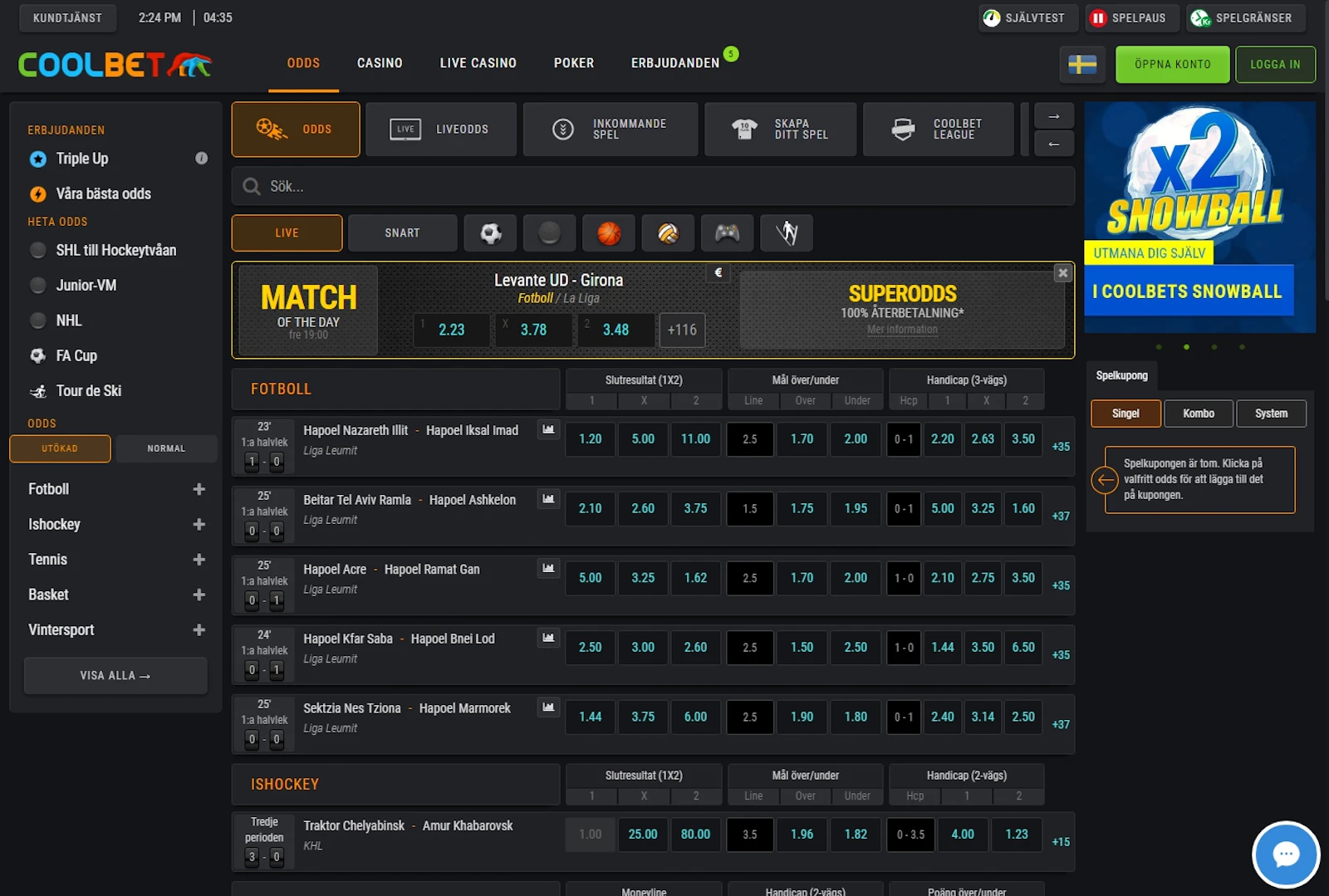Expand the Fotboll sport category
Screen dimensions: 1329x896
click(x=199, y=489)
